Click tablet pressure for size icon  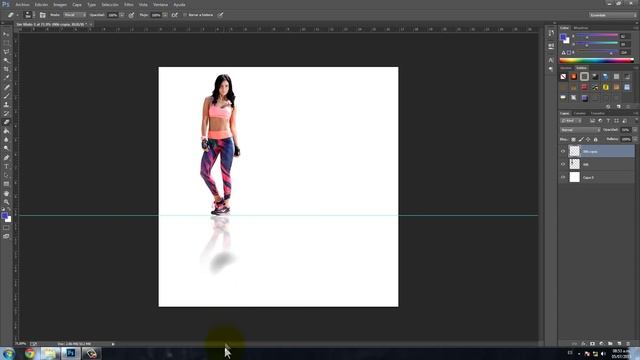pyautogui.click(x=220, y=15)
